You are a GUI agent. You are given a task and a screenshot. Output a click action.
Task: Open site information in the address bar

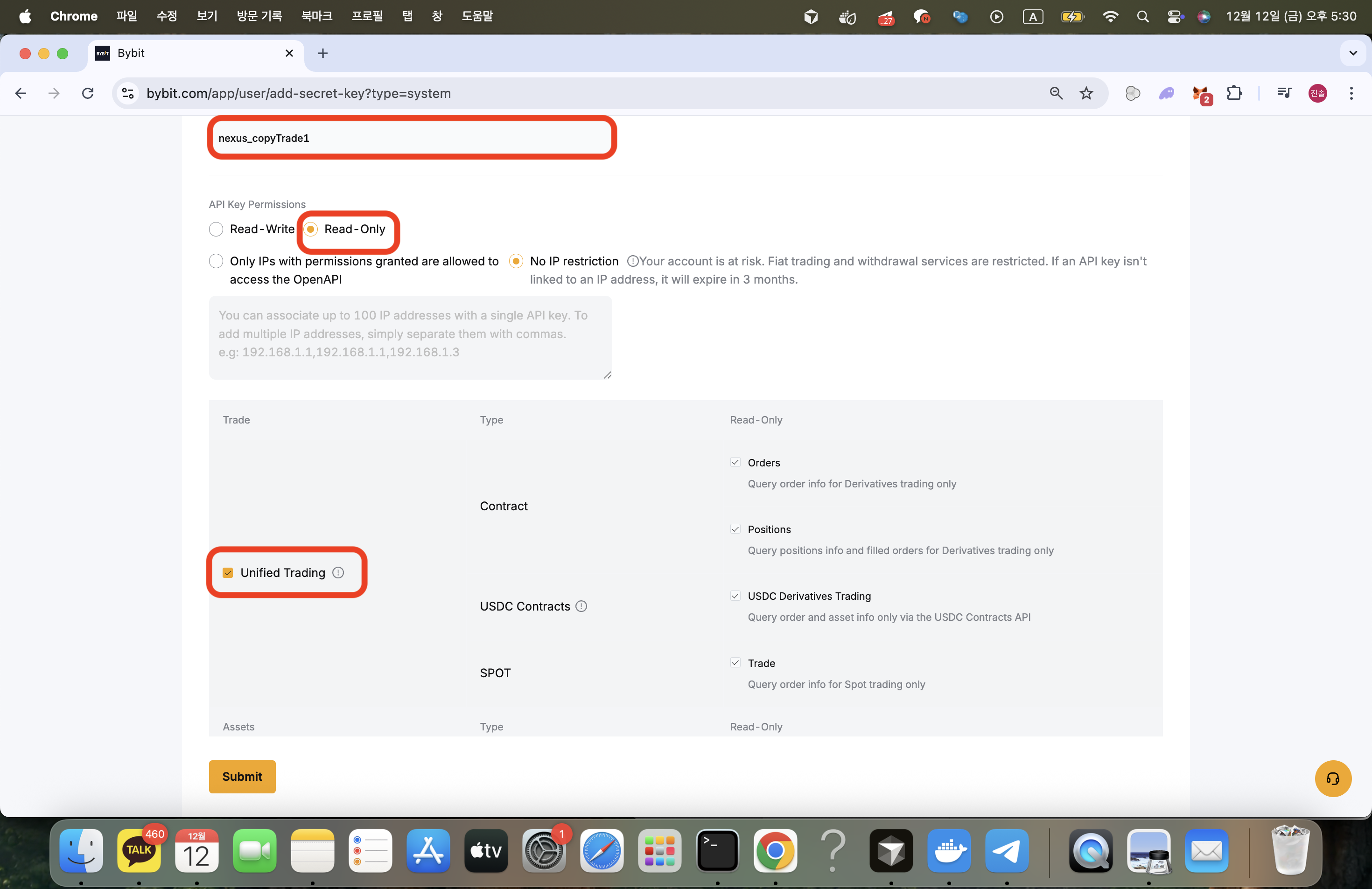click(x=127, y=93)
